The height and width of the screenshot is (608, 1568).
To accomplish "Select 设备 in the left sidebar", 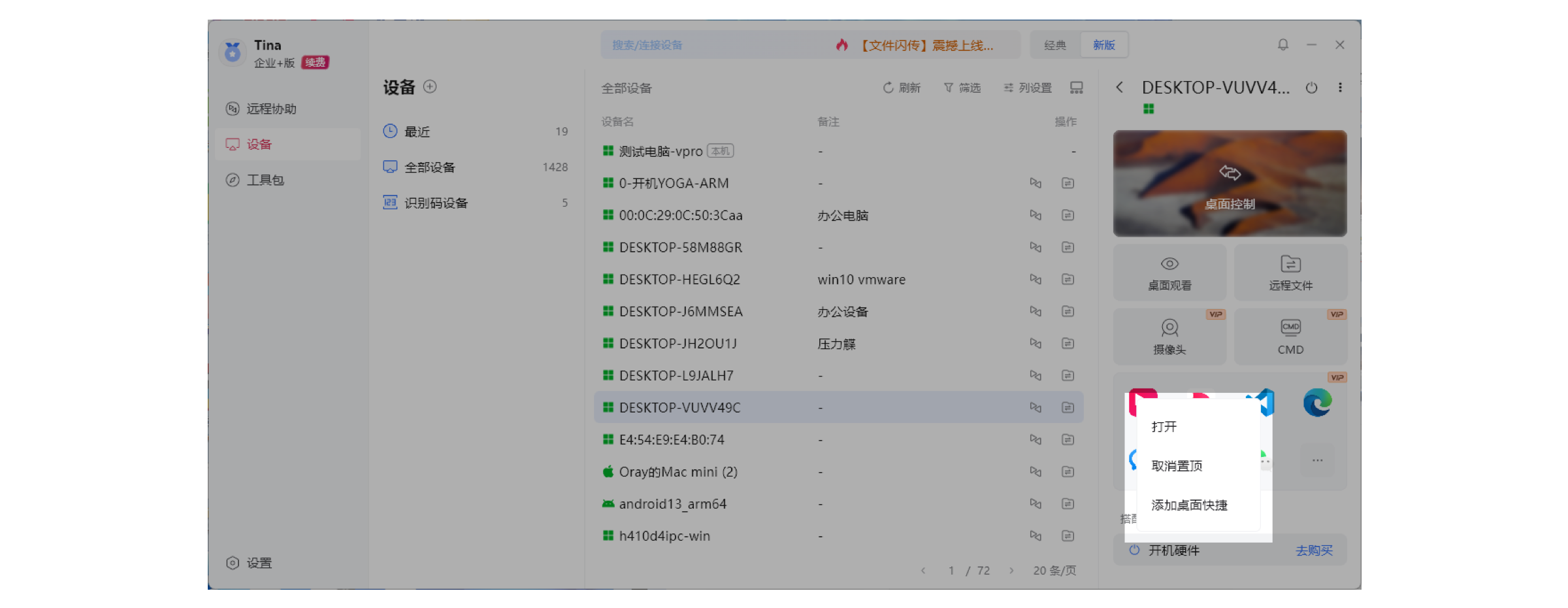I will pyautogui.click(x=287, y=144).
